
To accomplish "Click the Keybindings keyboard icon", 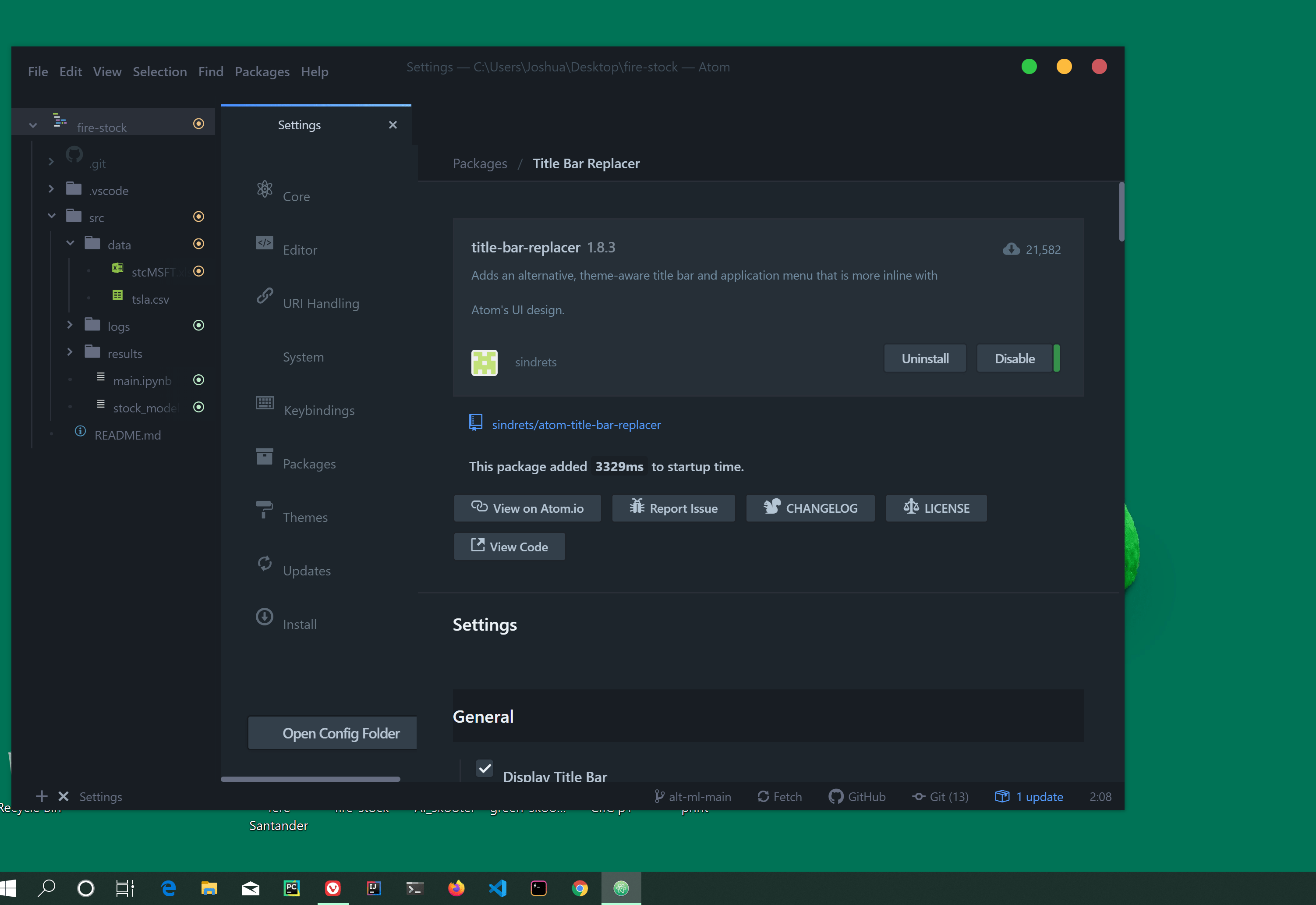I will click(265, 403).
